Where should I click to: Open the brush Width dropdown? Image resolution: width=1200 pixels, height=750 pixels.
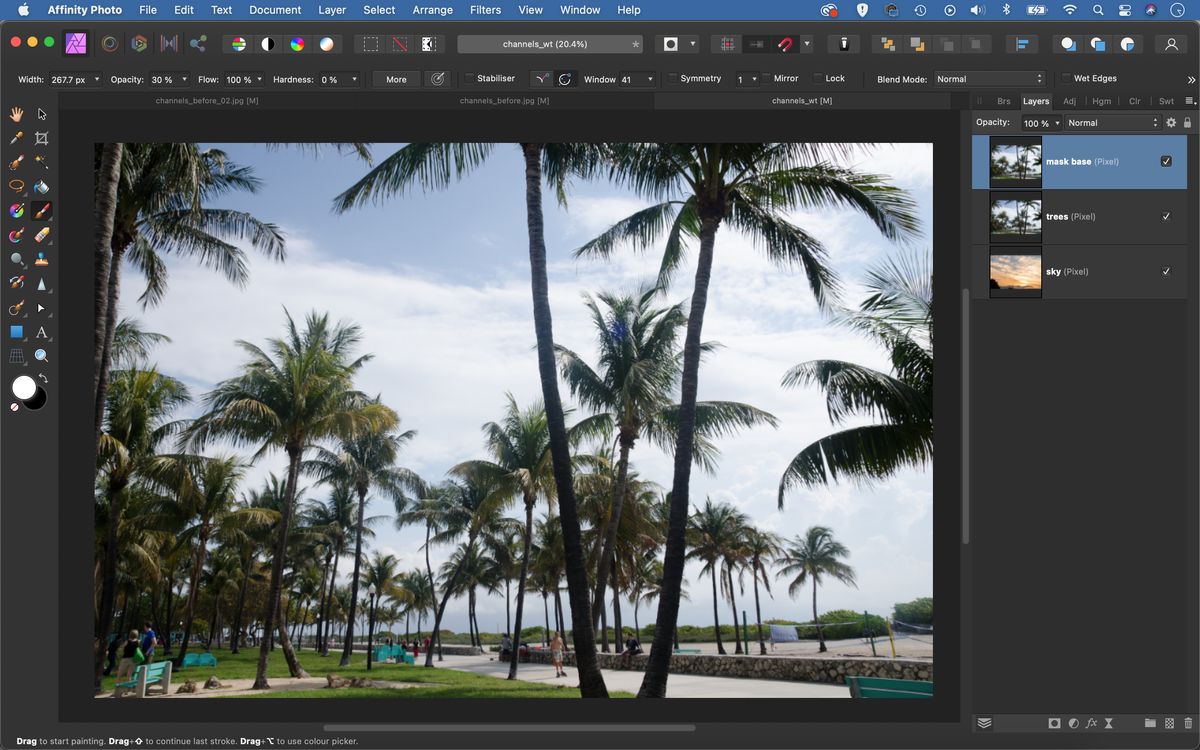pyautogui.click(x=97, y=78)
